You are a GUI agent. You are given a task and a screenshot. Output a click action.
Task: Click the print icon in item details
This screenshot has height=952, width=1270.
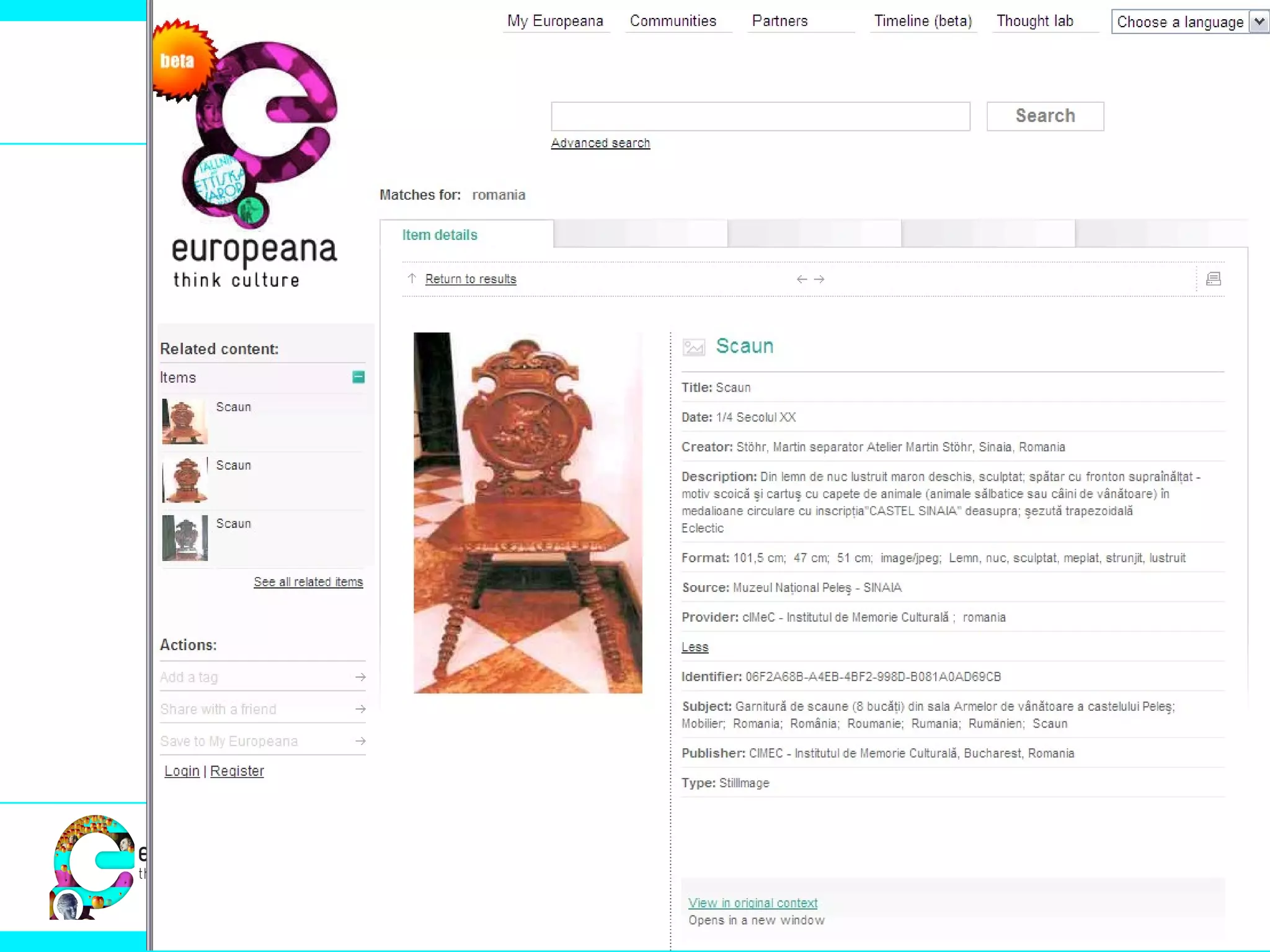tap(1214, 279)
